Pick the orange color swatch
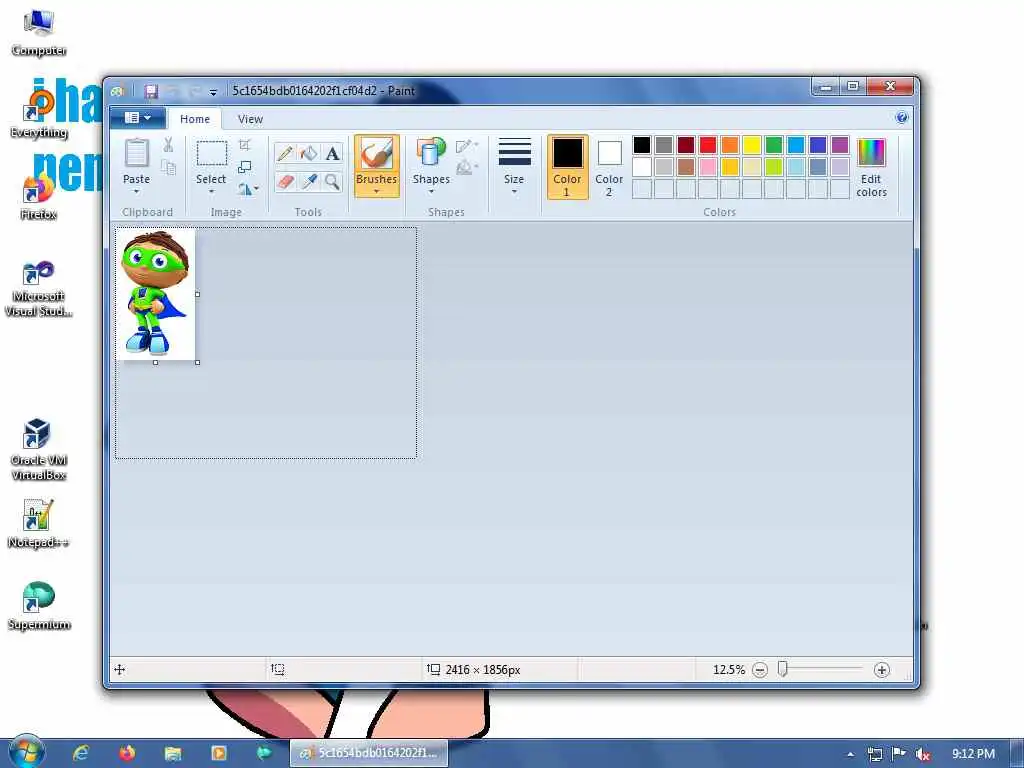This screenshot has width=1024, height=768. [x=730, y=145]
